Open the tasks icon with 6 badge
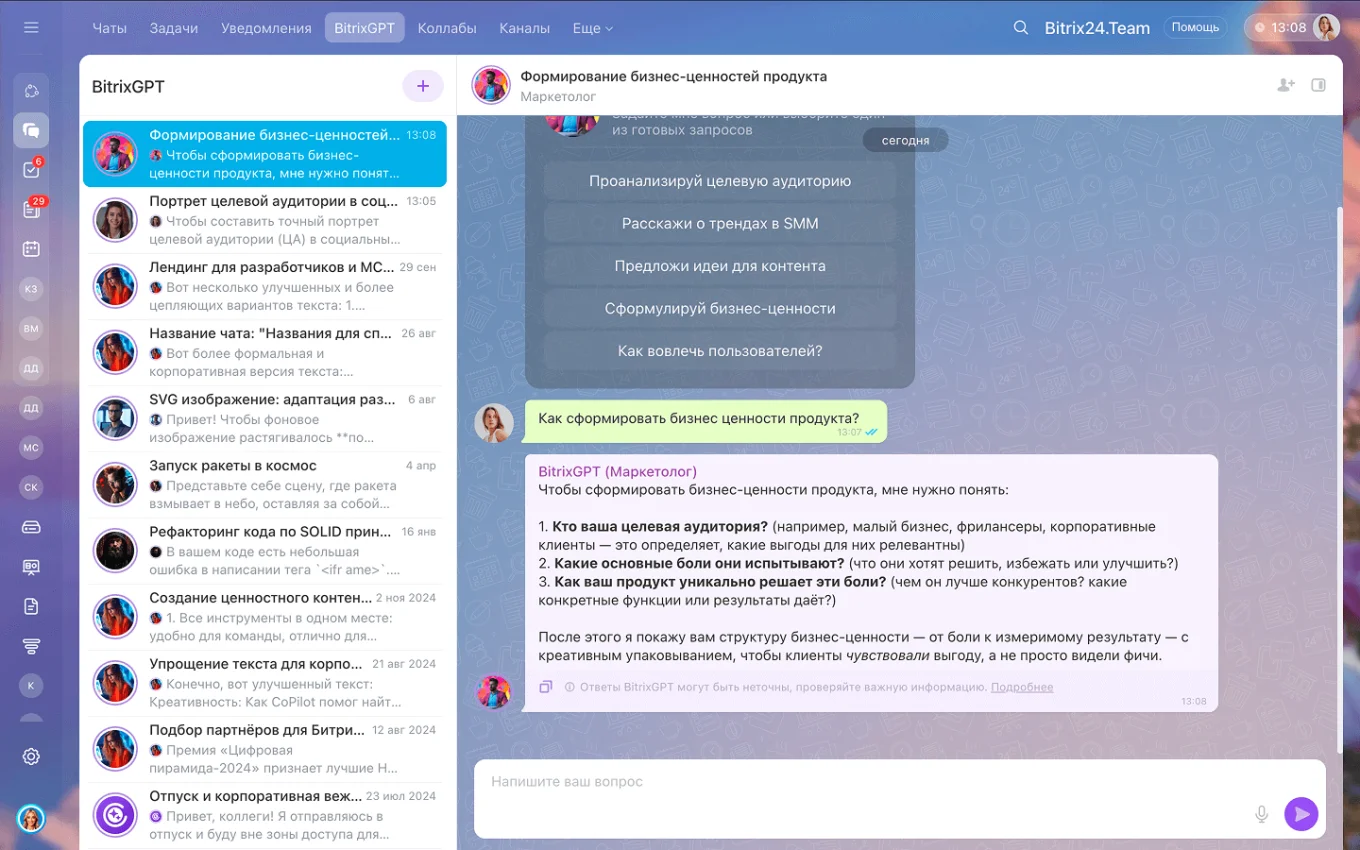This screenshot has height=850, width=1360. pyautogui.click(x=31, y=169)
